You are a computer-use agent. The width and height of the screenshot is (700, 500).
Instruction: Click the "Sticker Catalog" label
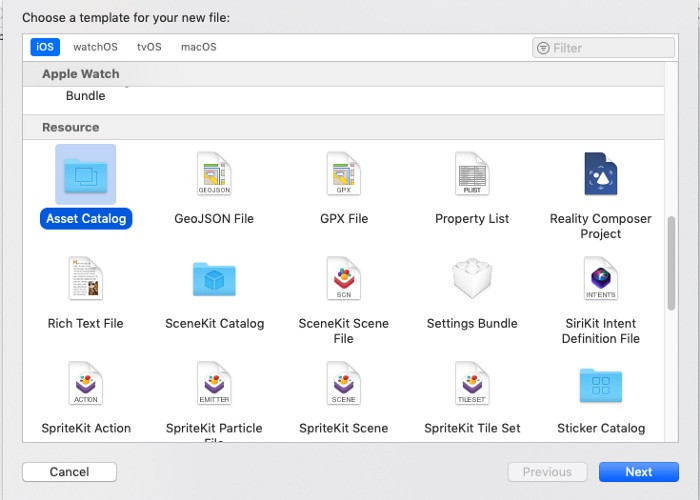click(601, 429)
